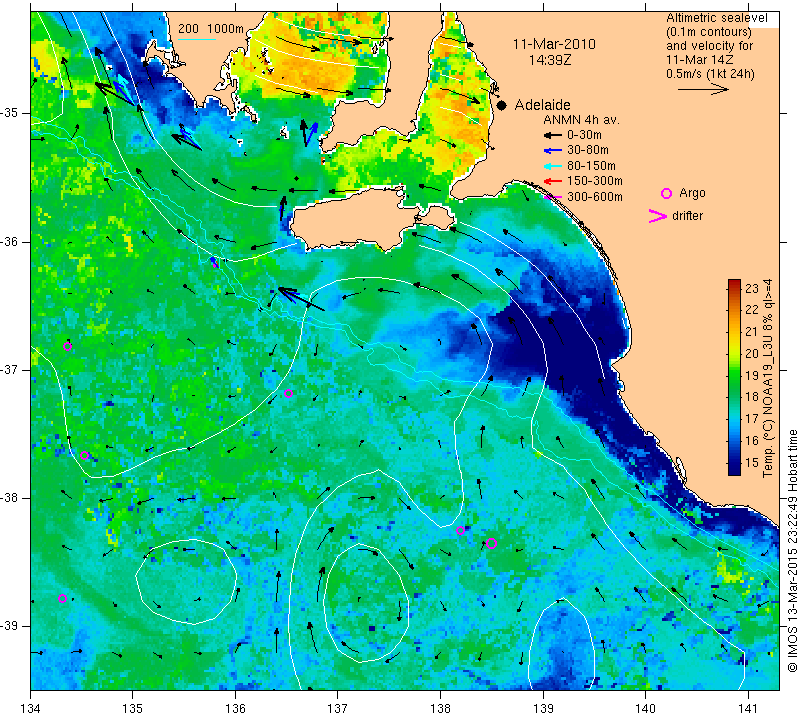Screen dimensions: 800x720
Task: Click the '0.5m/s (1kt 24h)' scale text
Action: pos(710,74)
